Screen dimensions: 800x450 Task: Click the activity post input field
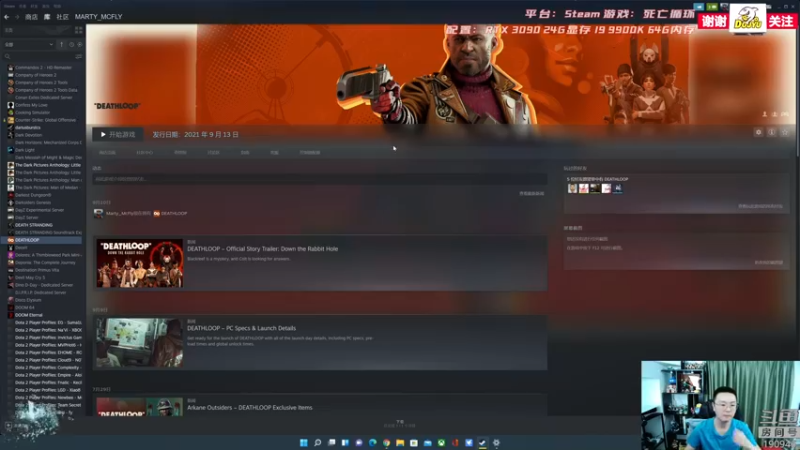[319, 179]
